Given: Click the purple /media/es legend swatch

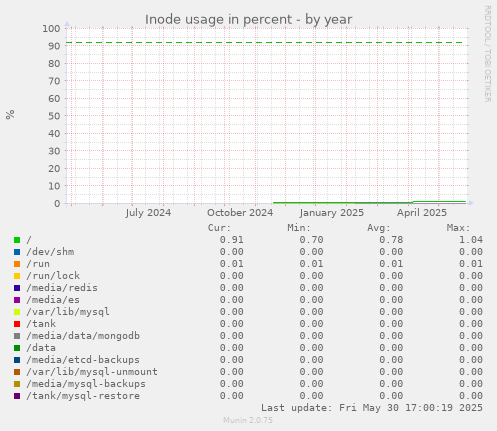Looking at the screenshot, I should 17,300.
